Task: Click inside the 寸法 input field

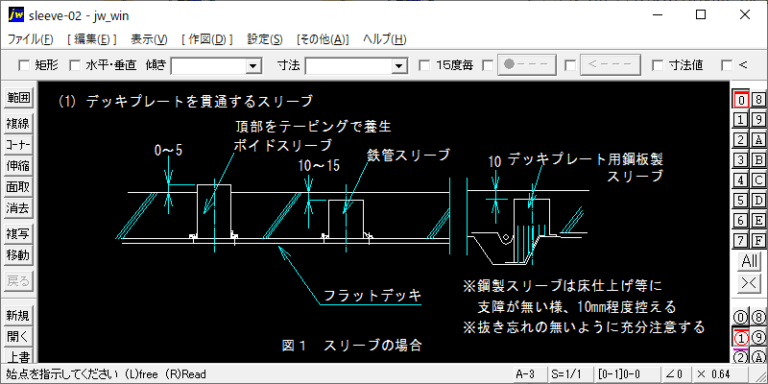Action: click(349, 65)
